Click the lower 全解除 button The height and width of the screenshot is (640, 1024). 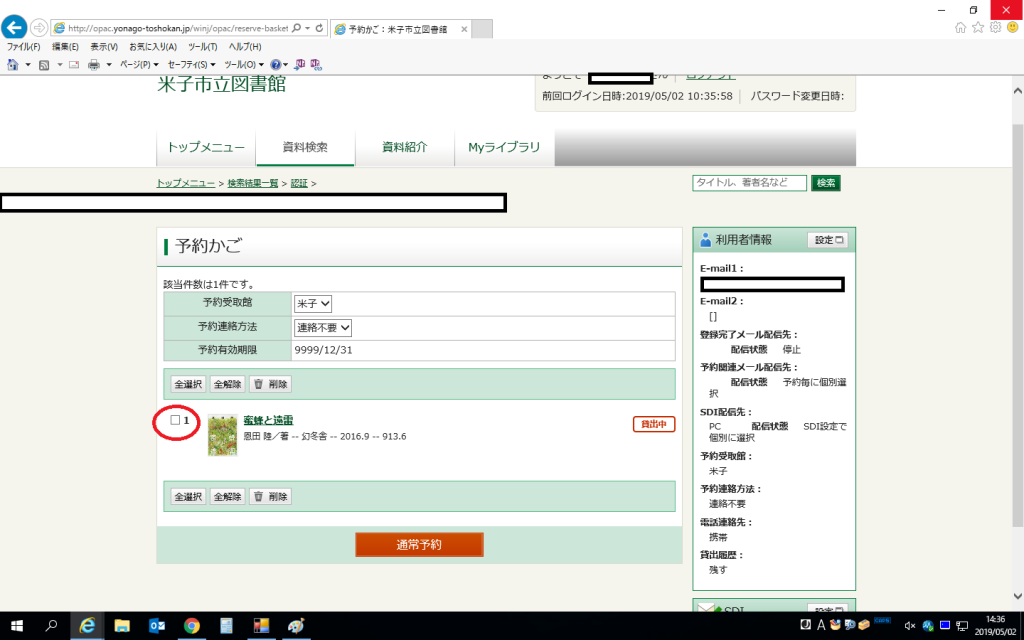coord(227,496)
